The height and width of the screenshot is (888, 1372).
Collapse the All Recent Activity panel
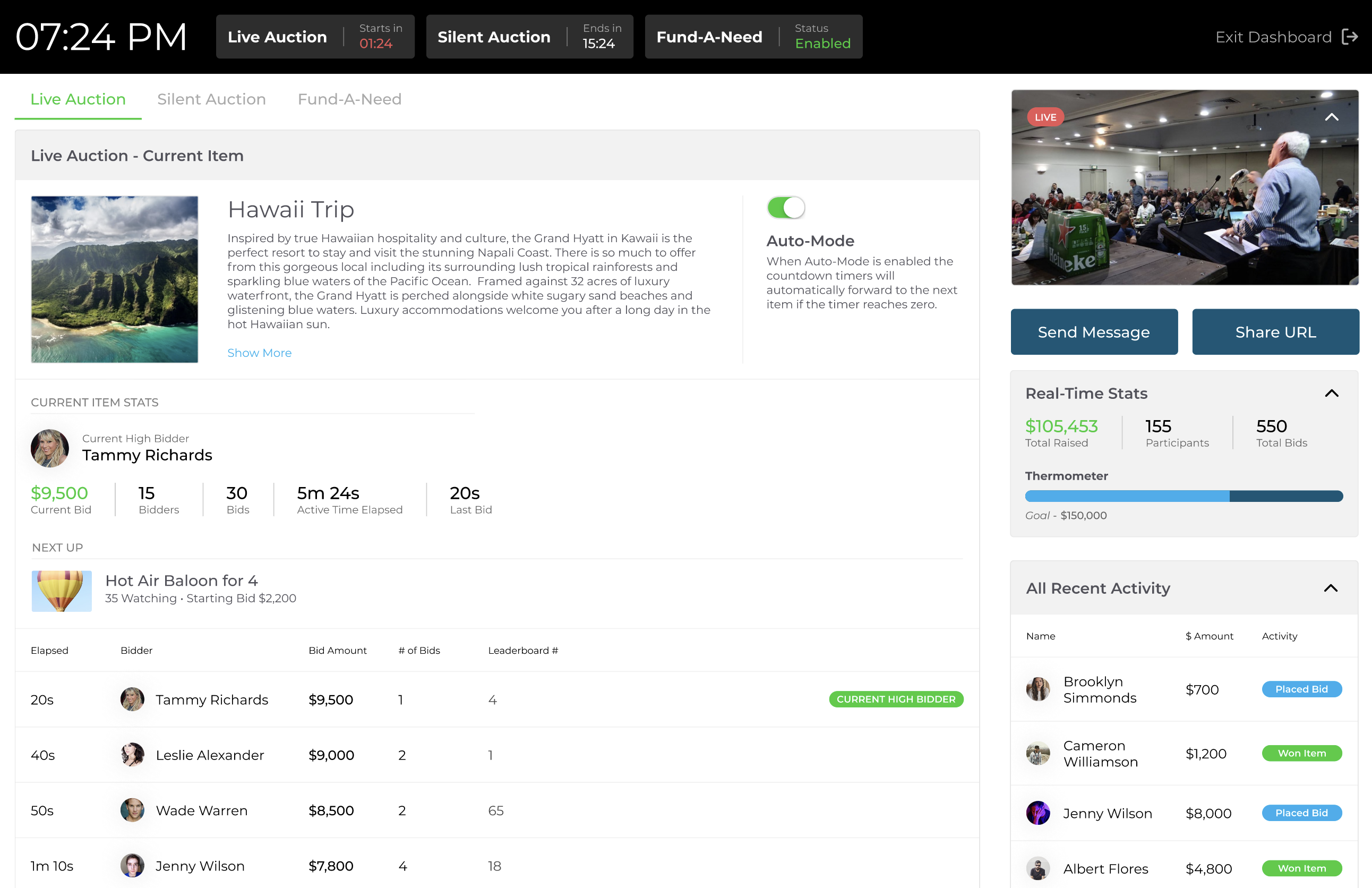coord(1332,587)
